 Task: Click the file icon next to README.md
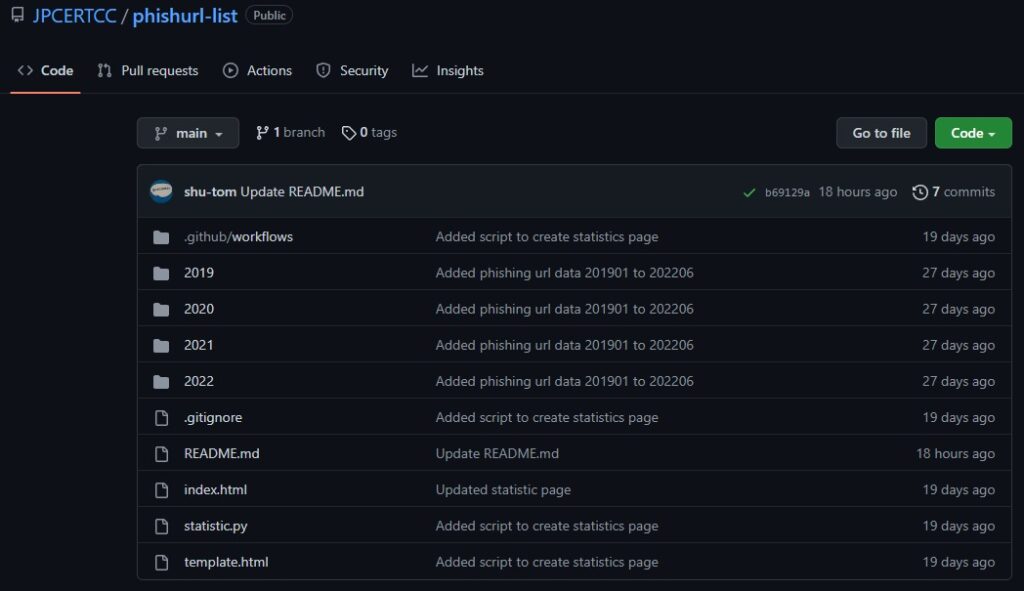tap(163, 453)
